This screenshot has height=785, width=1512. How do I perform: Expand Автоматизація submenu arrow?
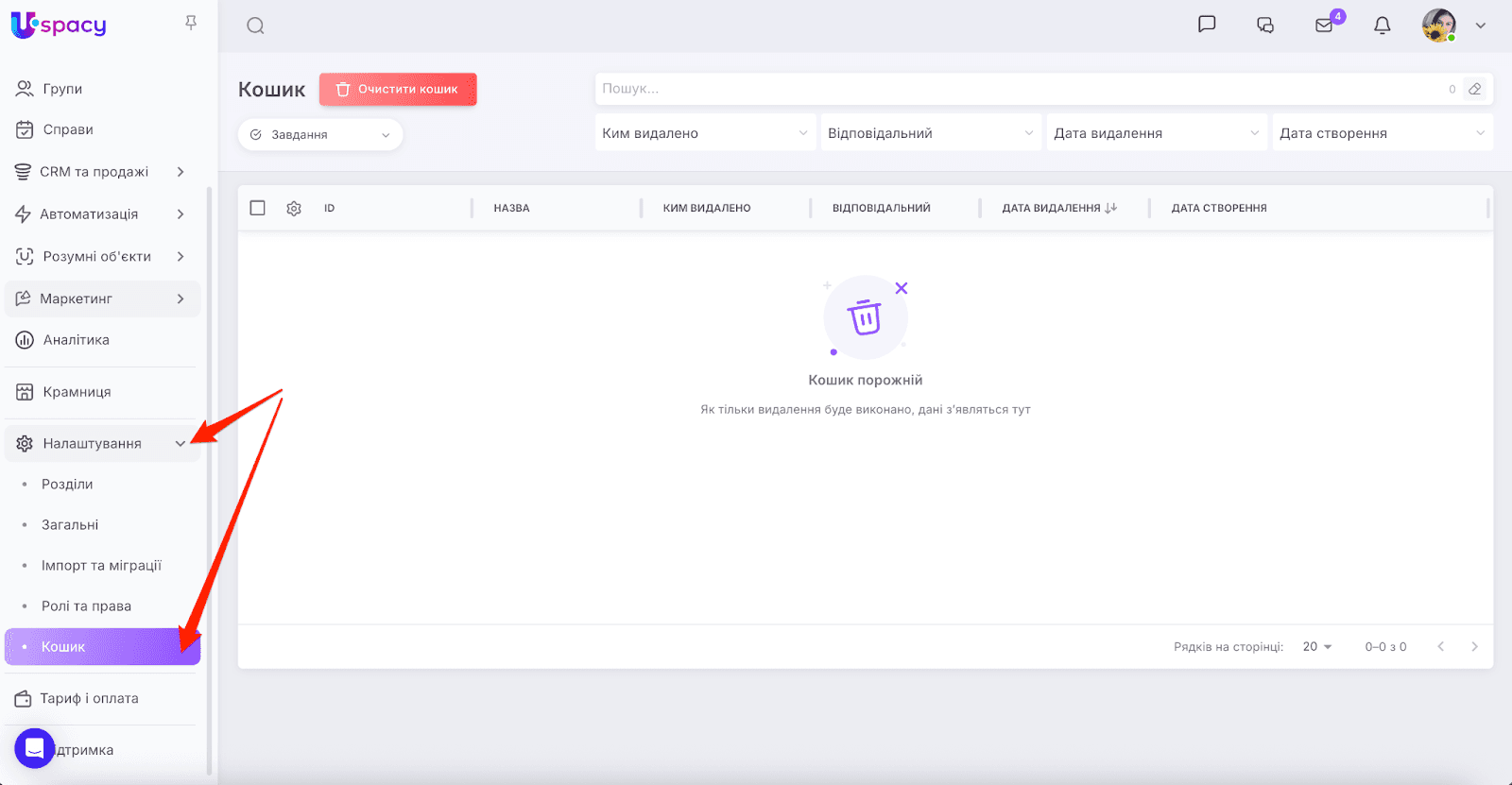coord(180,214)
